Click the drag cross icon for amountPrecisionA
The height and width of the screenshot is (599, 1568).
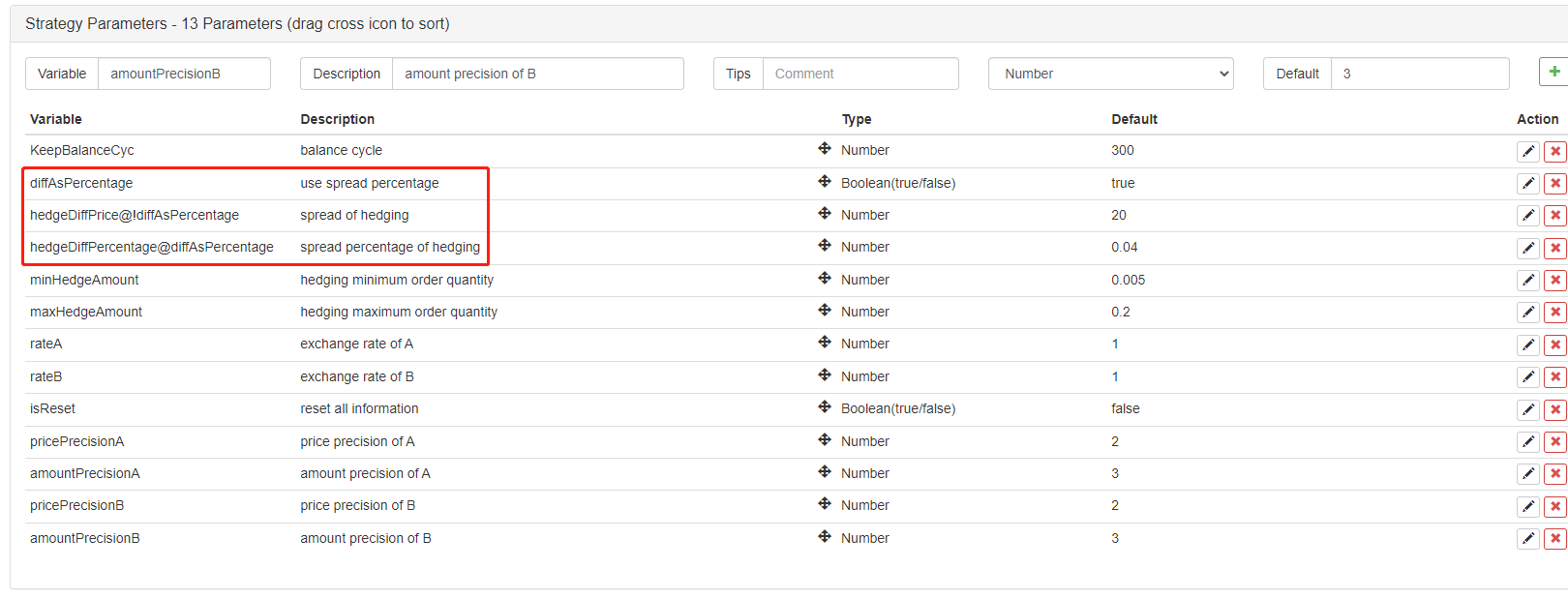click(825, 472)
